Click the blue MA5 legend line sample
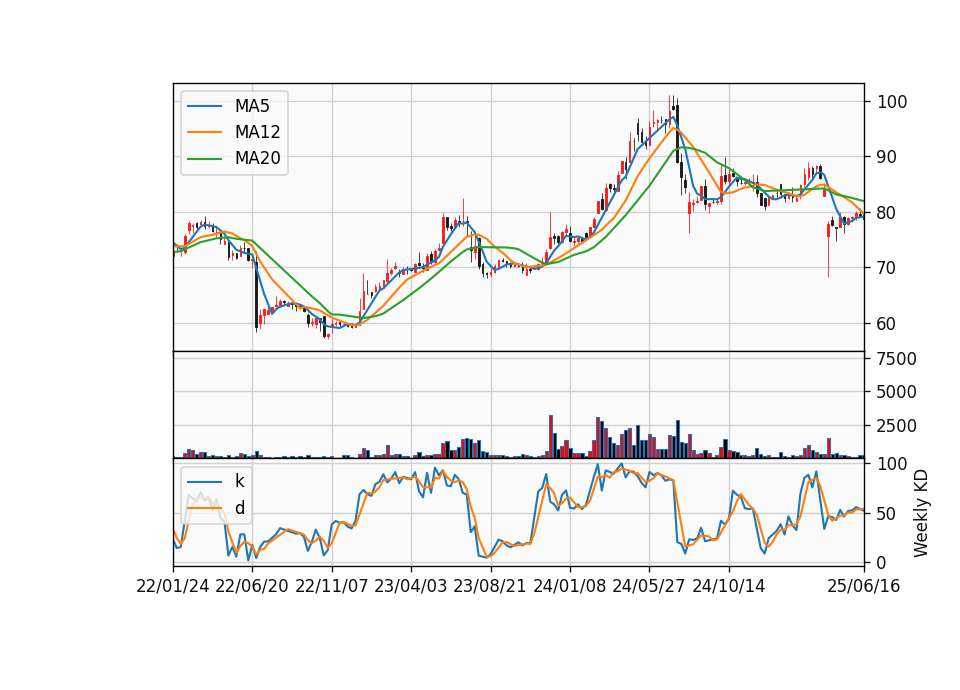The width and height of the screenshot is (960, 690). tap(204, 107)
